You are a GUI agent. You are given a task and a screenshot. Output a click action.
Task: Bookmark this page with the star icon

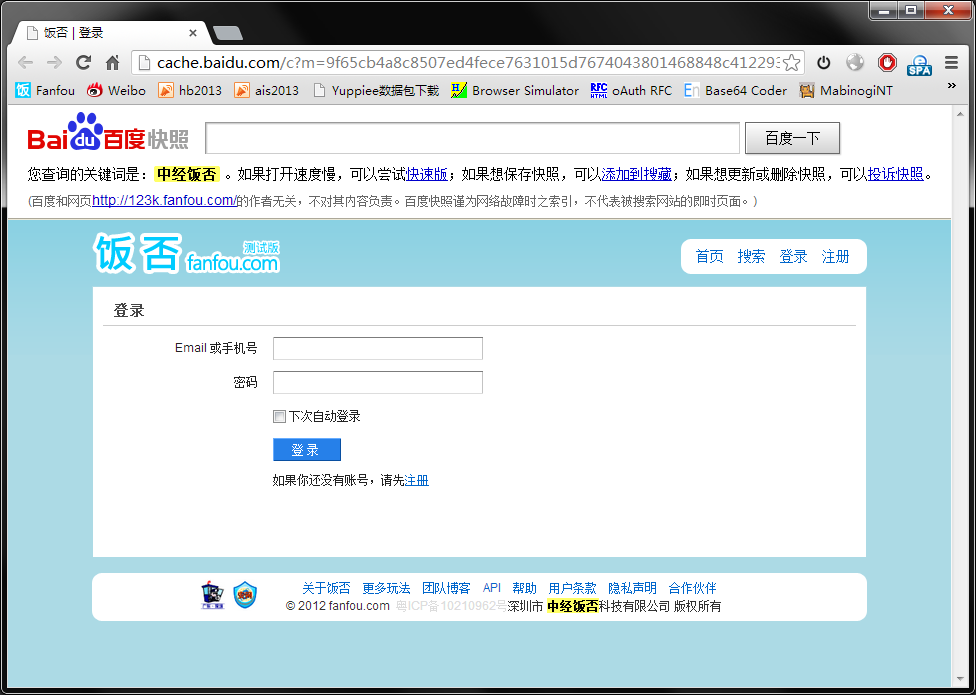tap(791, 62)
